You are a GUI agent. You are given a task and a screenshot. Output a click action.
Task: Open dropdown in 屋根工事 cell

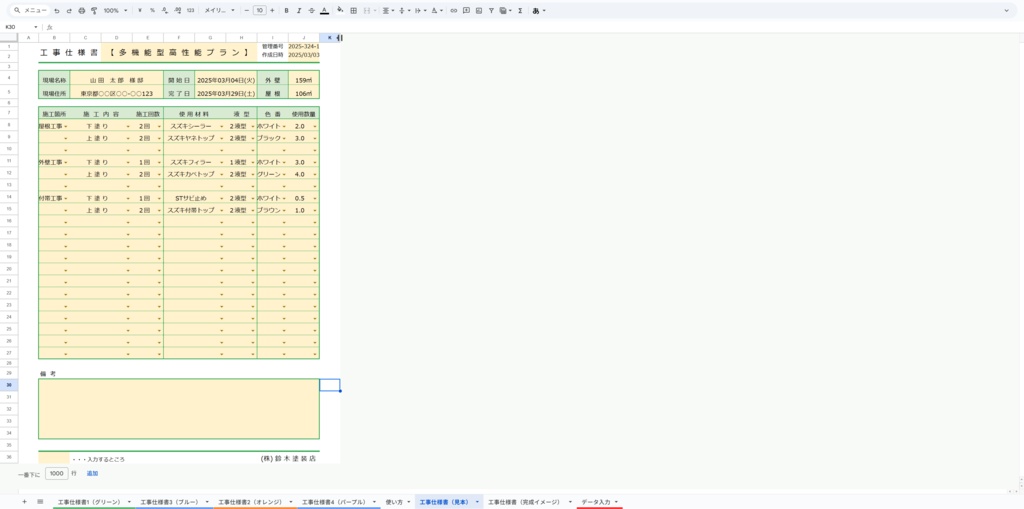click(66, 126)
